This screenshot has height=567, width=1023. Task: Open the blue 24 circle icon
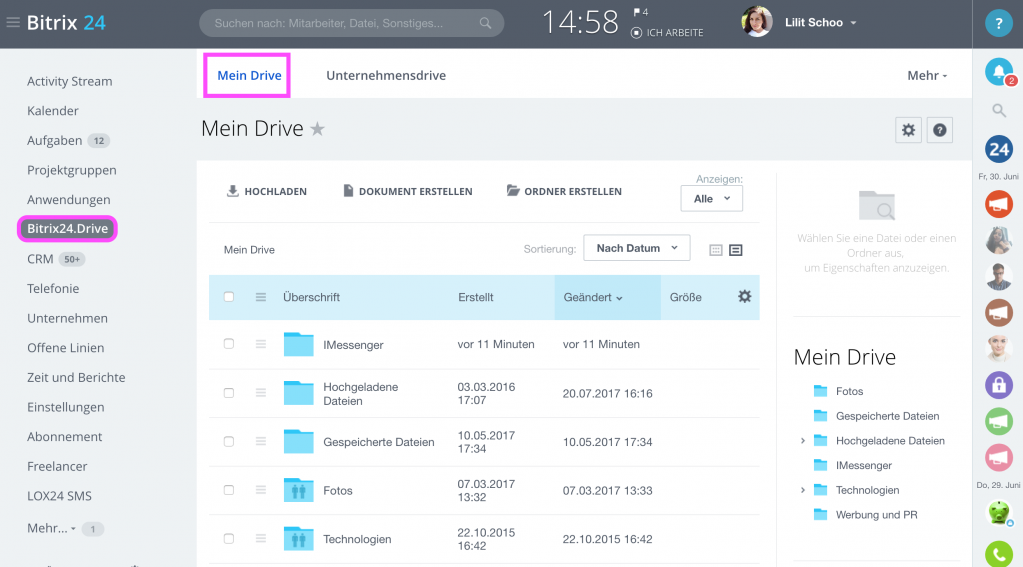[998, 149]
